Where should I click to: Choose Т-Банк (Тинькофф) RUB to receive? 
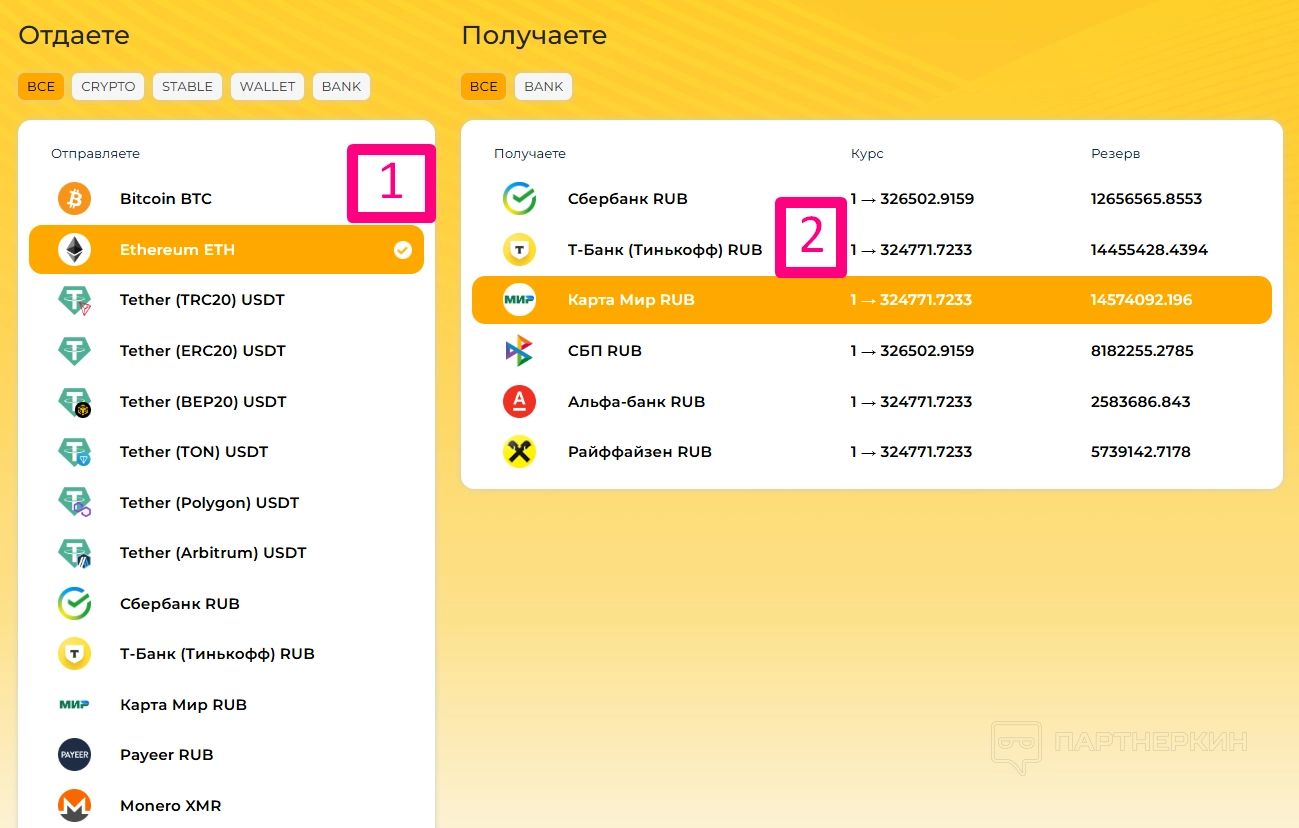[x=664, y=250]
